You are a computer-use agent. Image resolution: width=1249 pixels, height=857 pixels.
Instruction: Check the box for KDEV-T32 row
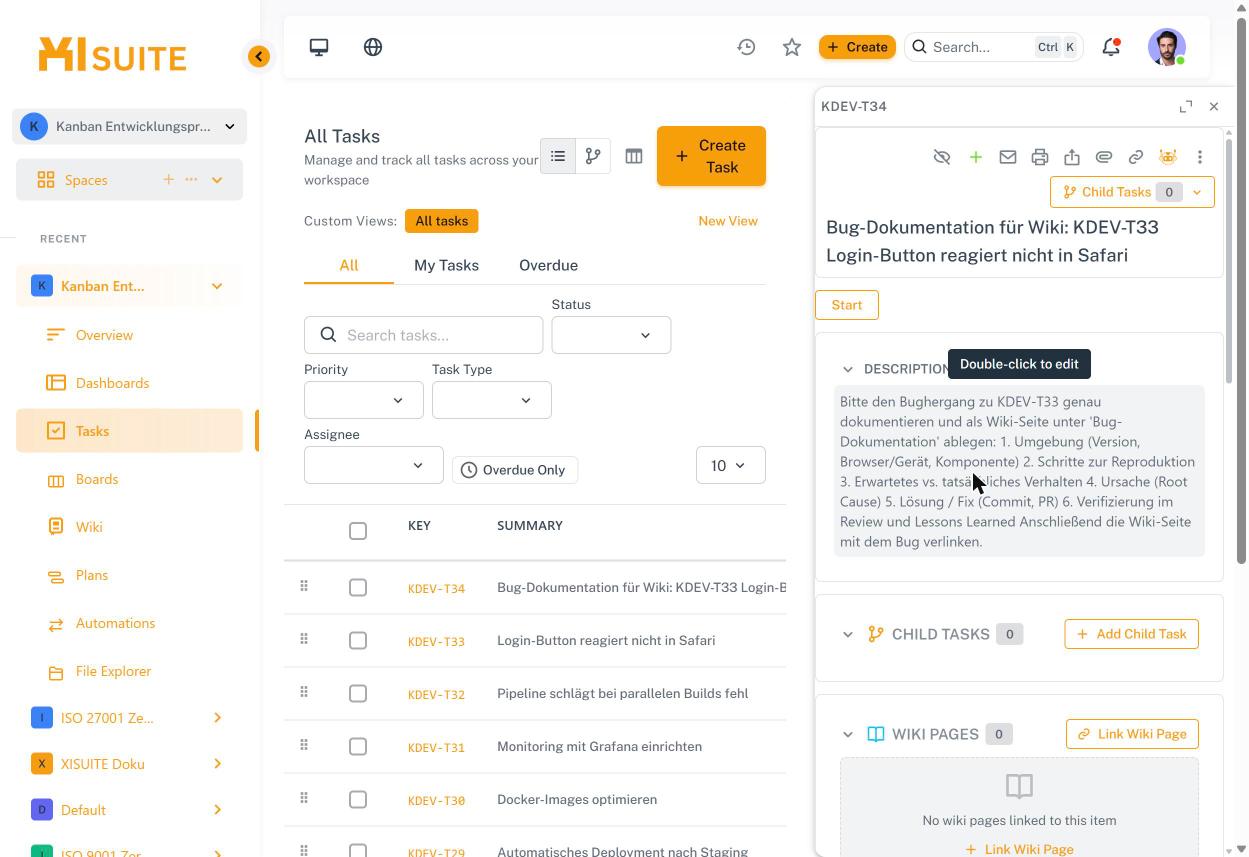coord(358,694)
